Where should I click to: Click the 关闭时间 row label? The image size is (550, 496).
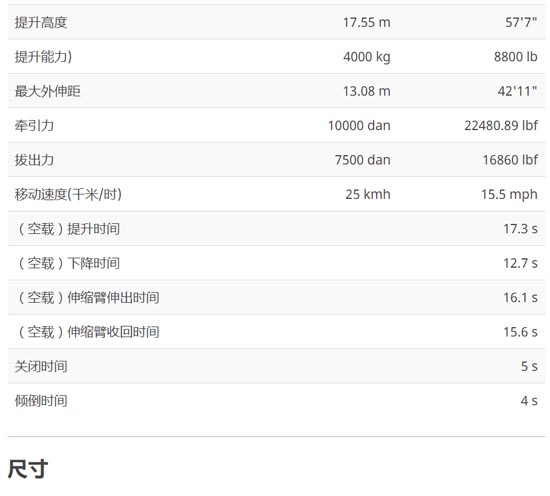[41, 367]
